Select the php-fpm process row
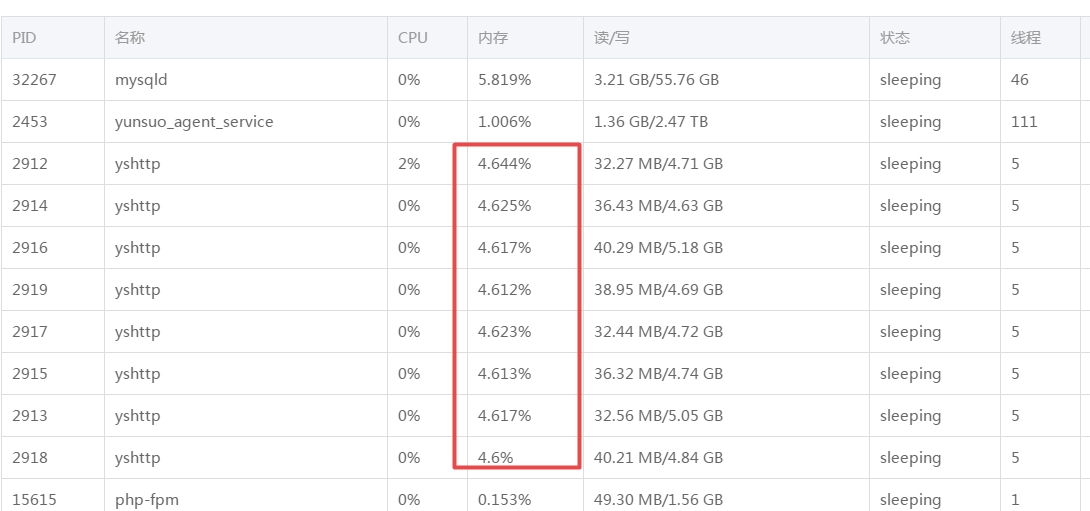The image size is (1090, 511). pos(147,499)
